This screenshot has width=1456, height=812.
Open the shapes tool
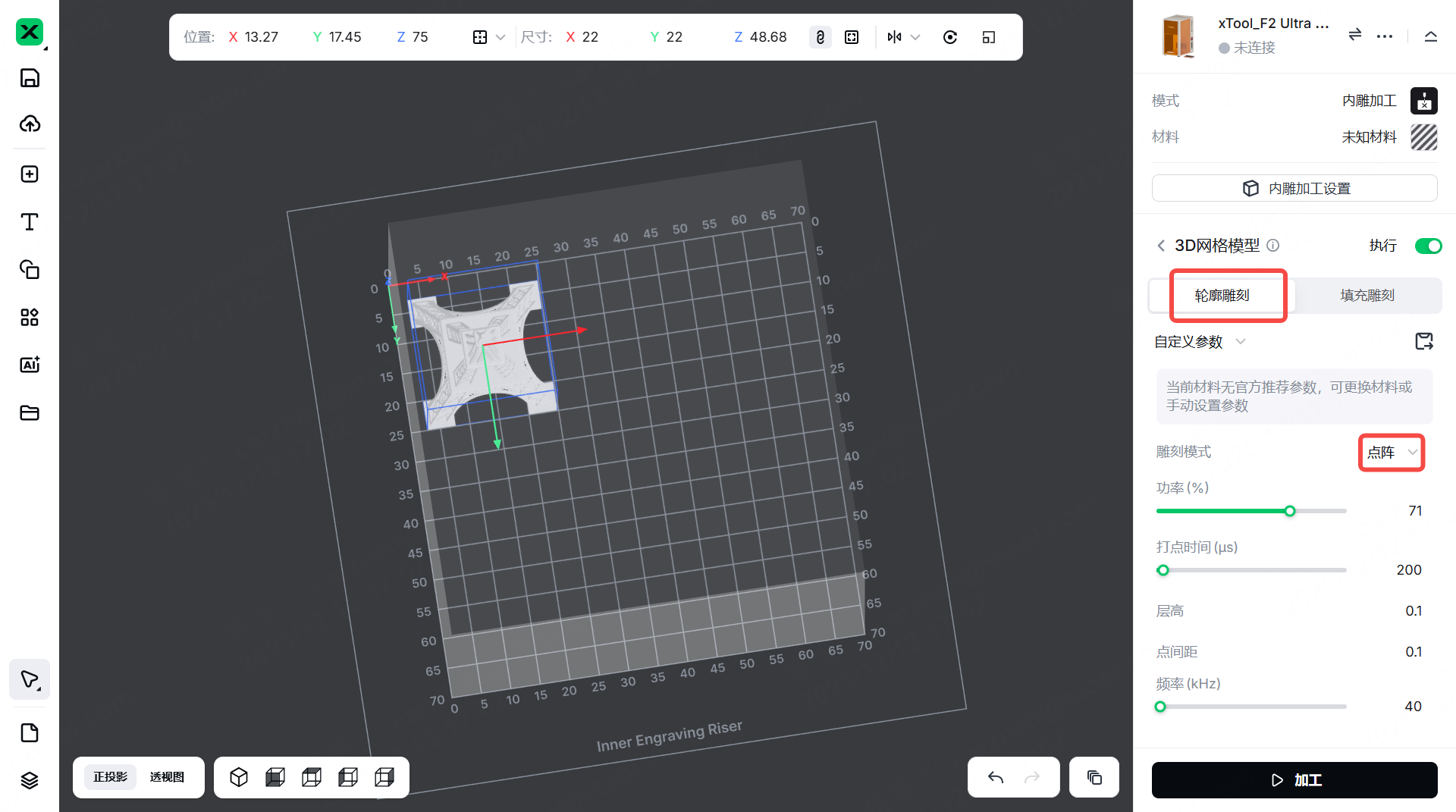(30, 269)
